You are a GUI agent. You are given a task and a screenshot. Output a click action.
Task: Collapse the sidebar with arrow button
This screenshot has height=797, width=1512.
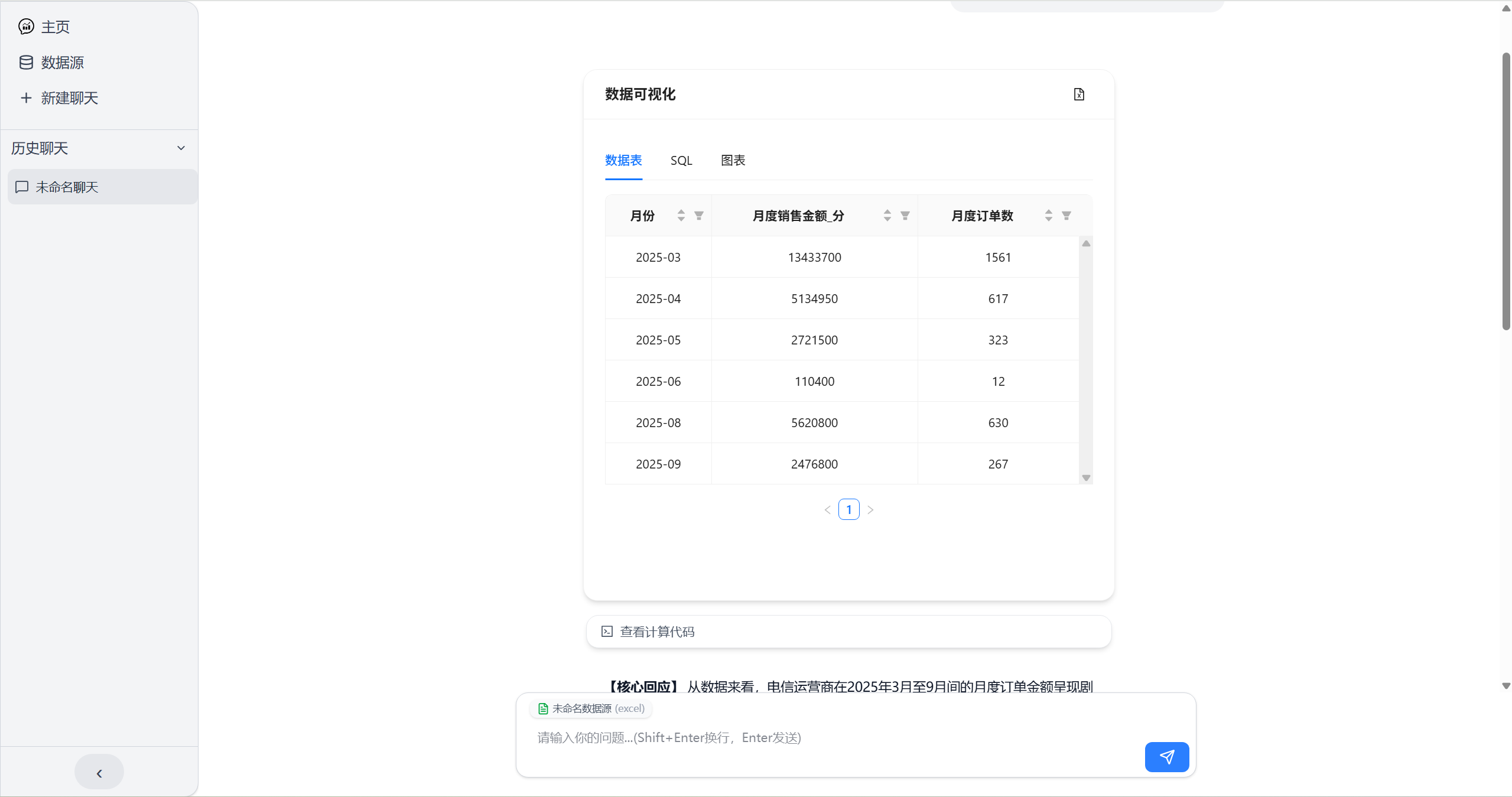coord(99,772)
